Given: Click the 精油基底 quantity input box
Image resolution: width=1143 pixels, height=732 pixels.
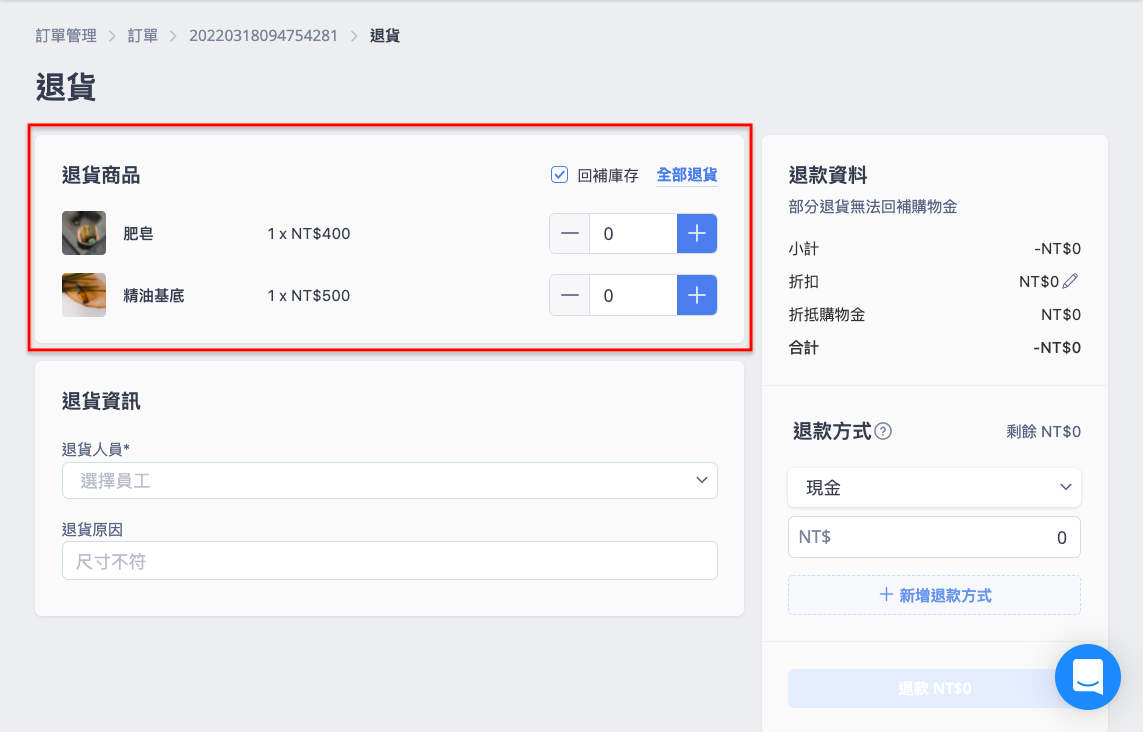Looking at the screenshot, I should click(633, 295).
